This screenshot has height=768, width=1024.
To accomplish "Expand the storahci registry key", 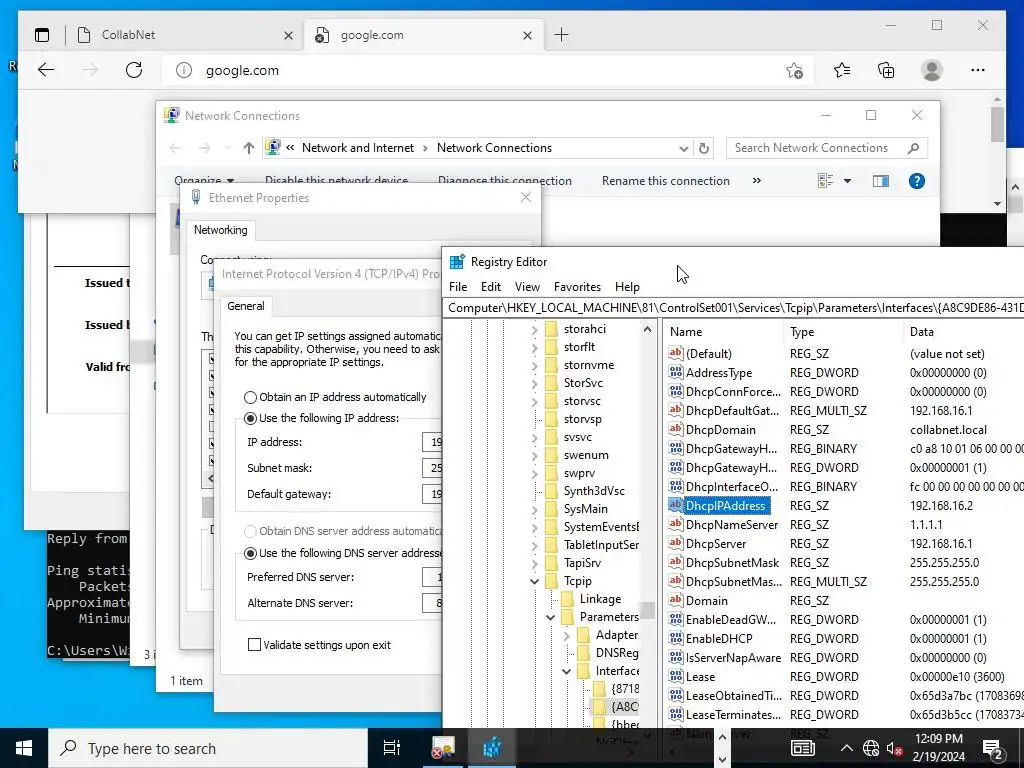I will (534, 329).
